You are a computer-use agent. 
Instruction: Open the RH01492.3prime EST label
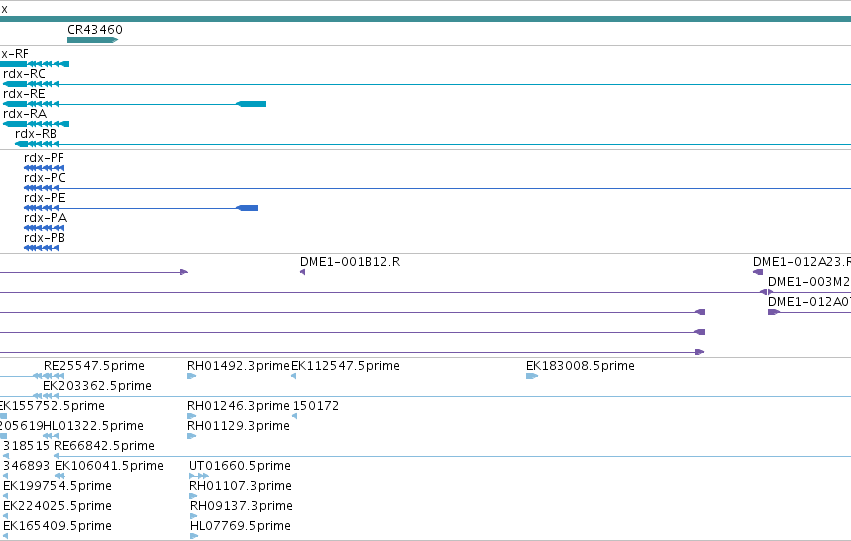(x=238, y=366)
